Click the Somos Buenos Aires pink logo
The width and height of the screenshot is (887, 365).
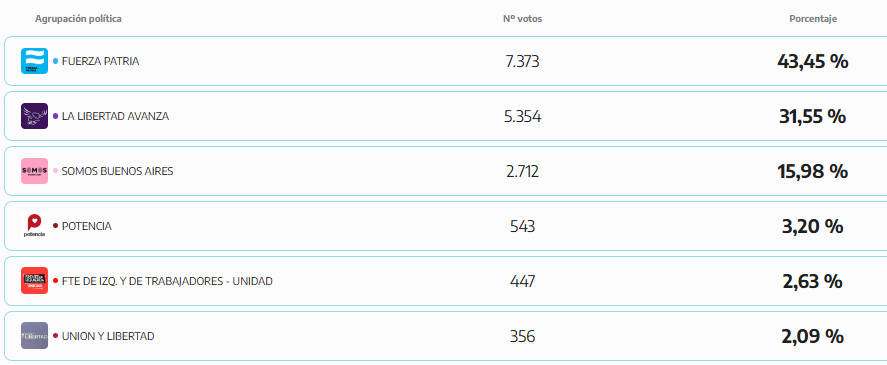click(35, 171)
